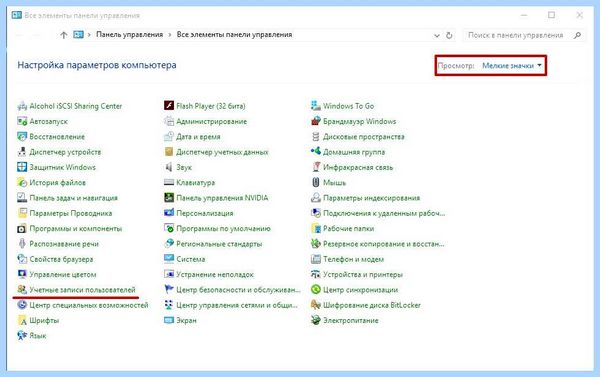Image resolution: width=600 pixels, height=377 pixels.
Task: Click the Распознавание речи microphone icon
Action: click(22, 244)
